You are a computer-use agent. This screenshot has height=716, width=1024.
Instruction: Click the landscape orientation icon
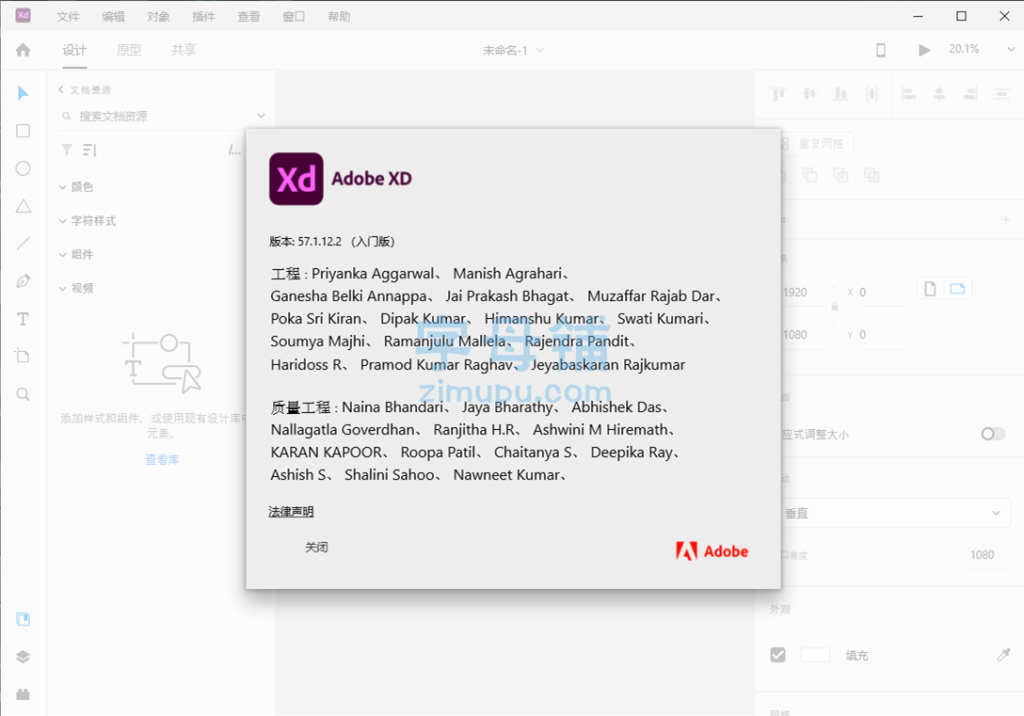(x=957, y=288)
